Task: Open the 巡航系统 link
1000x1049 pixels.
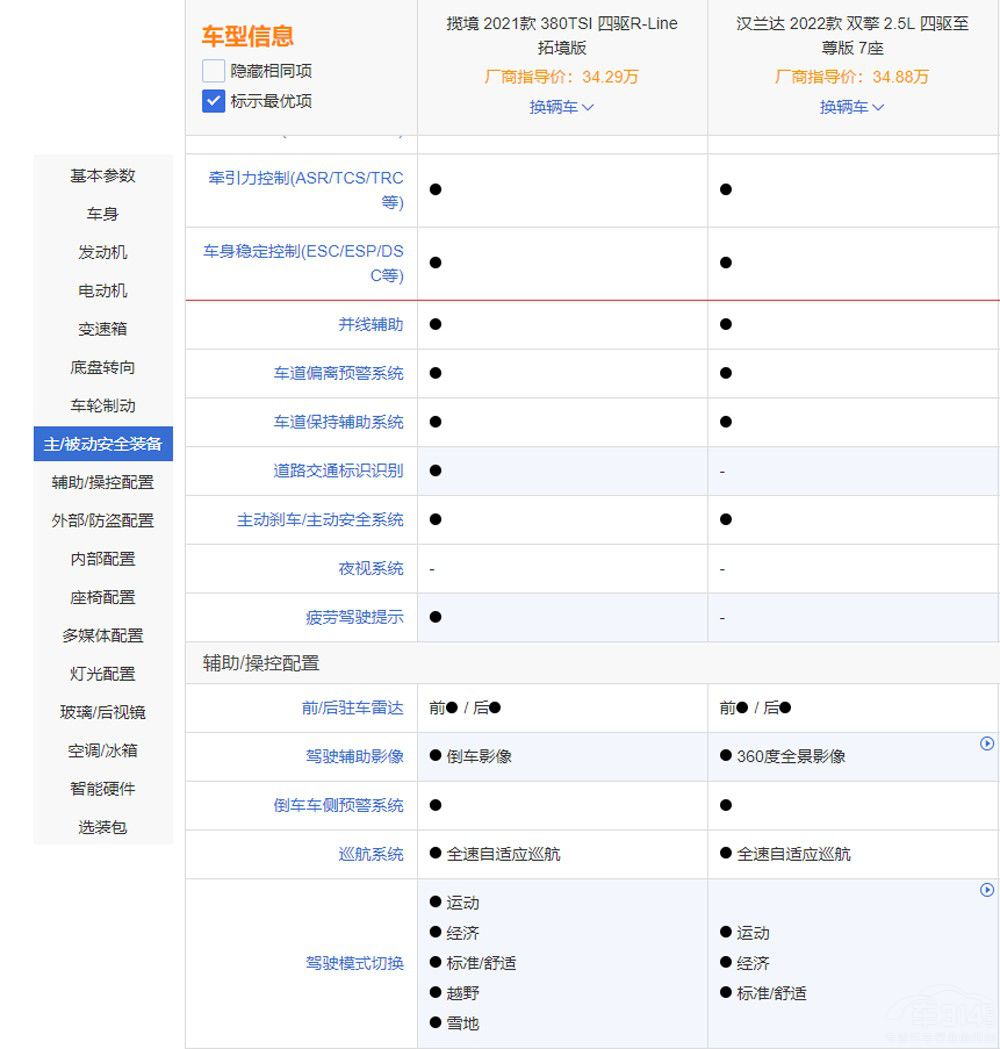Action: [370, 854]
